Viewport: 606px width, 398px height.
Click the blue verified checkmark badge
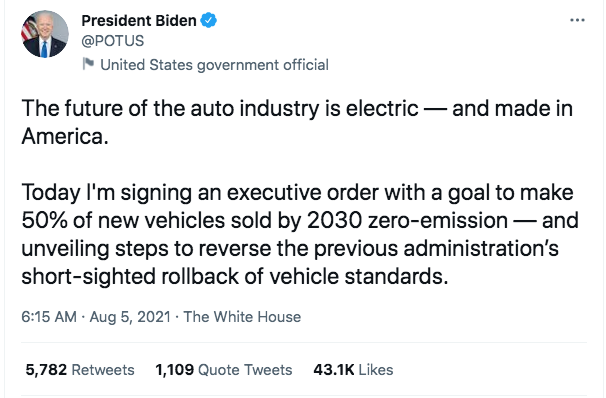pyautogui.click(x=209, y=20)
